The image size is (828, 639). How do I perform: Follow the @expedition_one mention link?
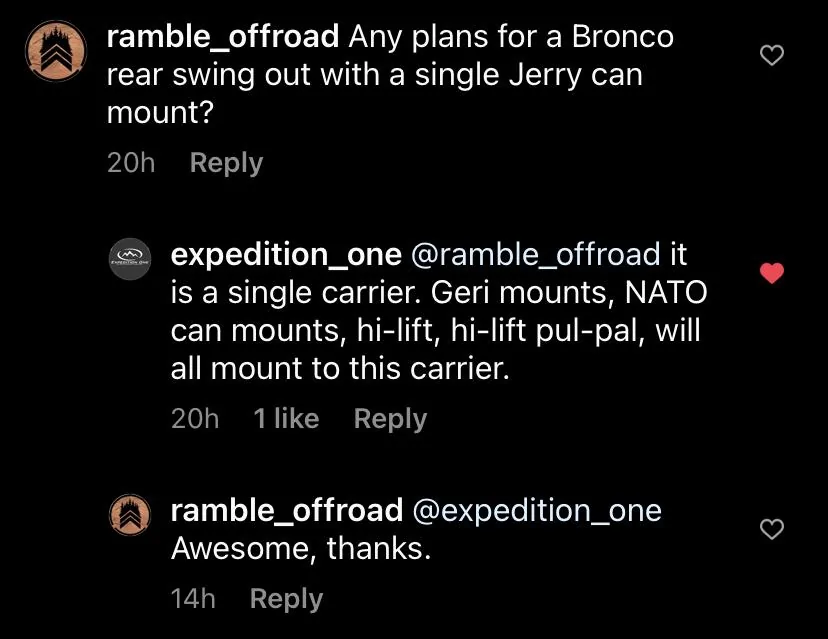[x=537, y=511]
